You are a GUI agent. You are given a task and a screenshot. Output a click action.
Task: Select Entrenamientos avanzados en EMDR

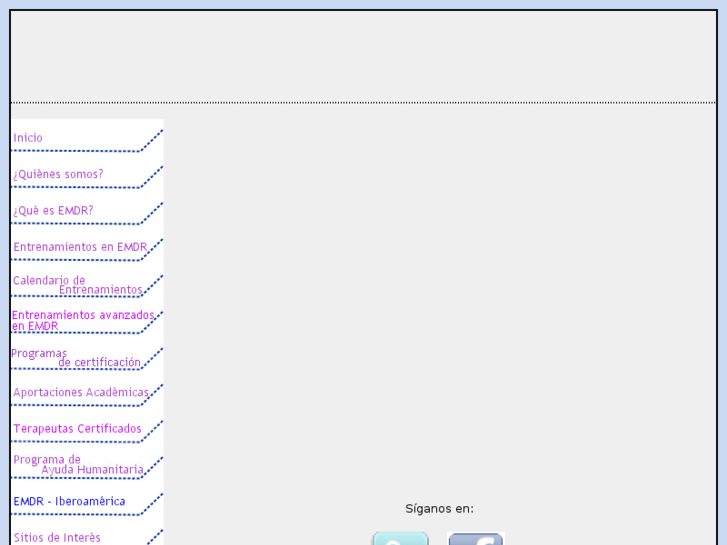(x=83, y=321)
